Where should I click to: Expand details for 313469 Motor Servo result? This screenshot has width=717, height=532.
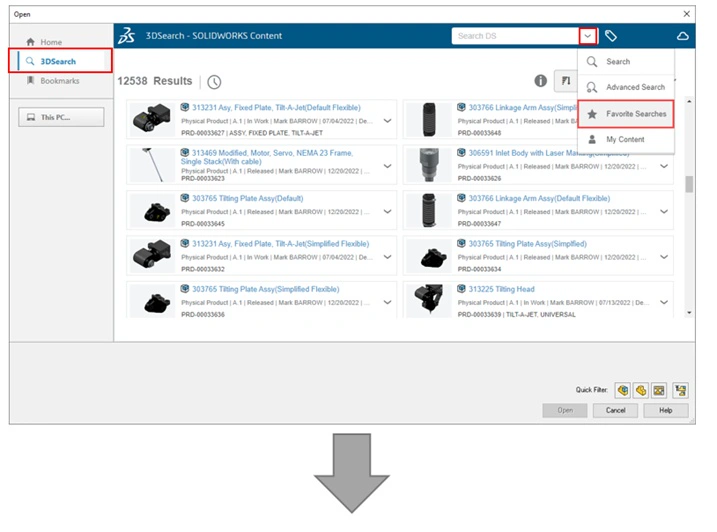tap(387, 166)
